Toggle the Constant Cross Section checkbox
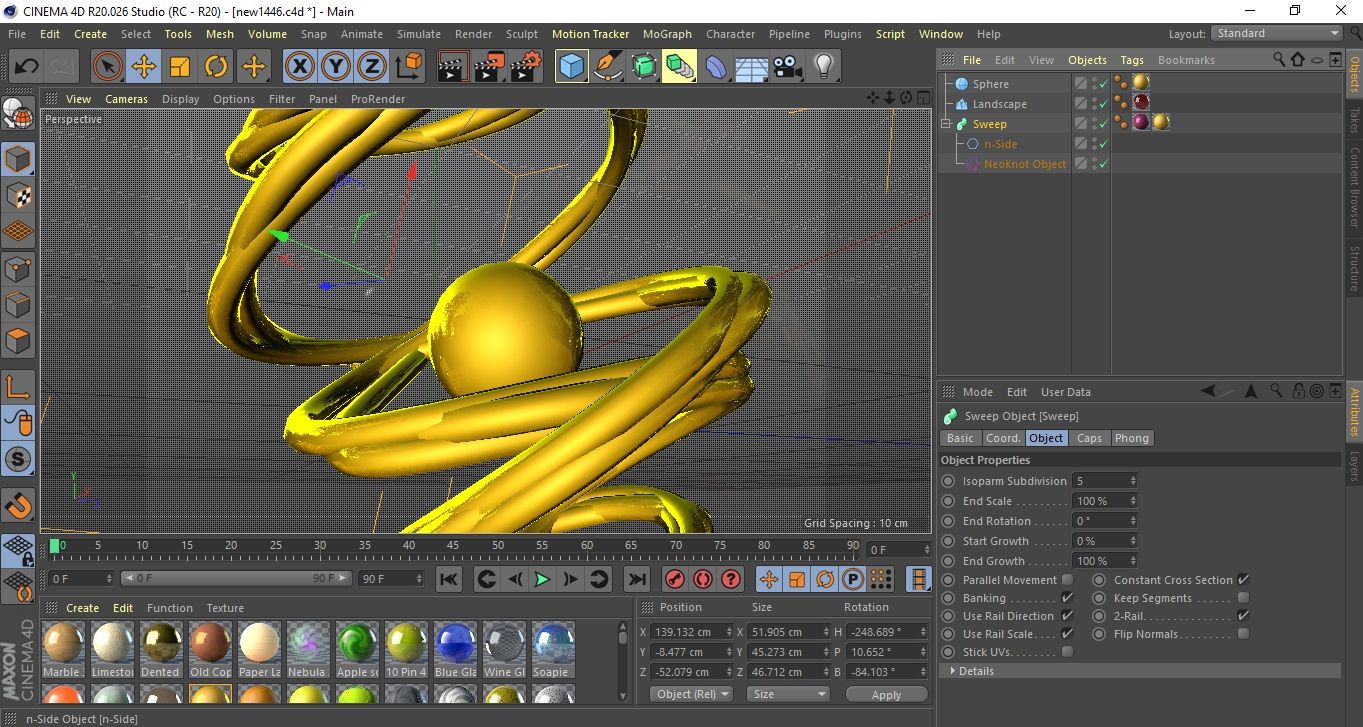 tap(1243, 580)
